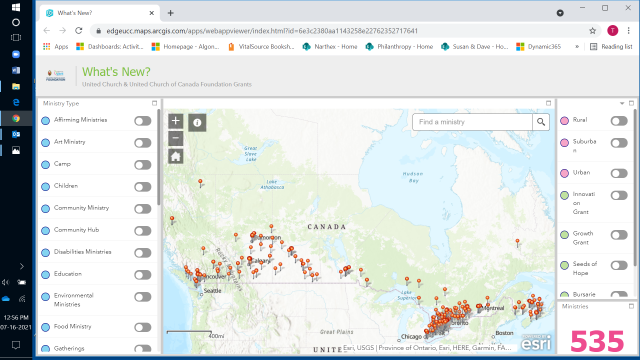
Task: Toggle Disabilities Ministries filter
Action: [142, 253]
